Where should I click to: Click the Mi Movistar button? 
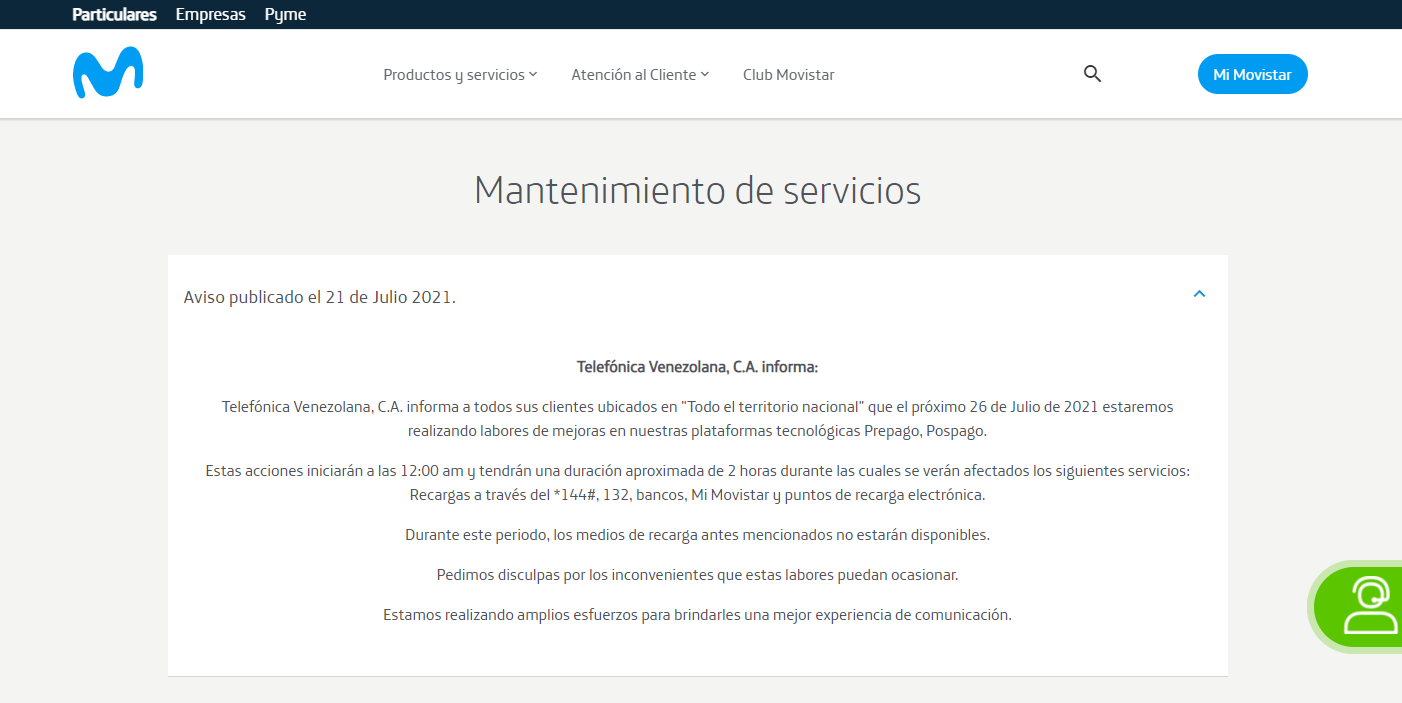click(x=1252, y=74)
